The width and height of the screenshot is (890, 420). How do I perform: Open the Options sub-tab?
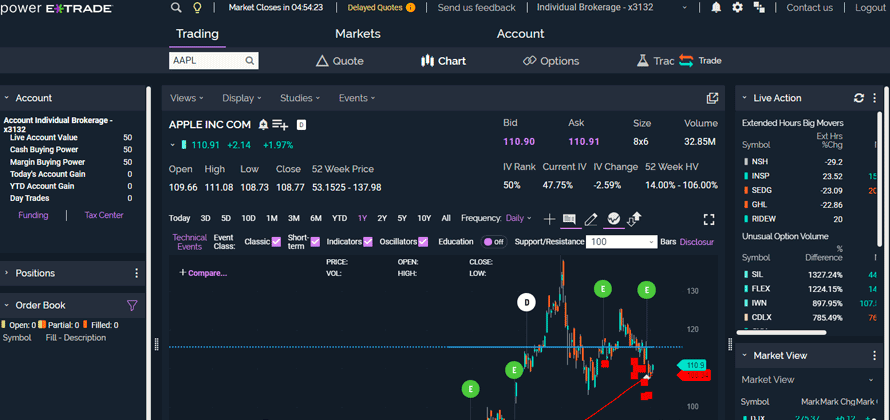coord(551,61)
